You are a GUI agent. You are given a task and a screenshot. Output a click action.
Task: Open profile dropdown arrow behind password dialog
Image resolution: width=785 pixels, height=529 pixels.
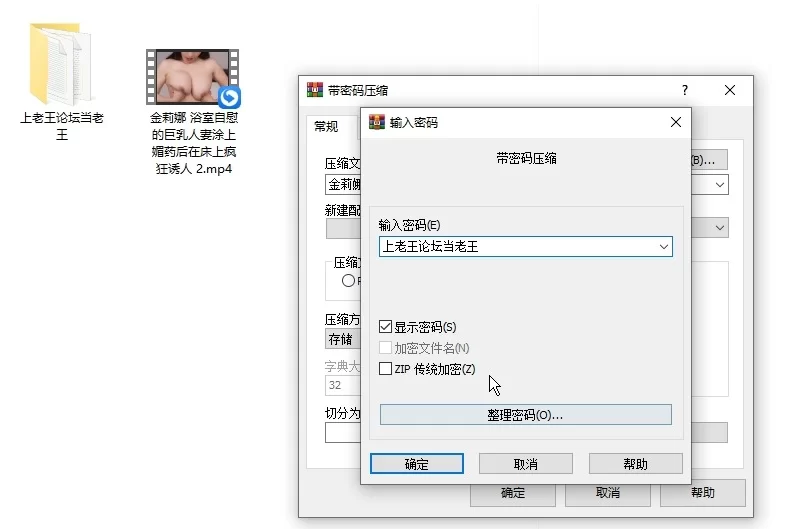pyautogui.click(x=719, y=228)
